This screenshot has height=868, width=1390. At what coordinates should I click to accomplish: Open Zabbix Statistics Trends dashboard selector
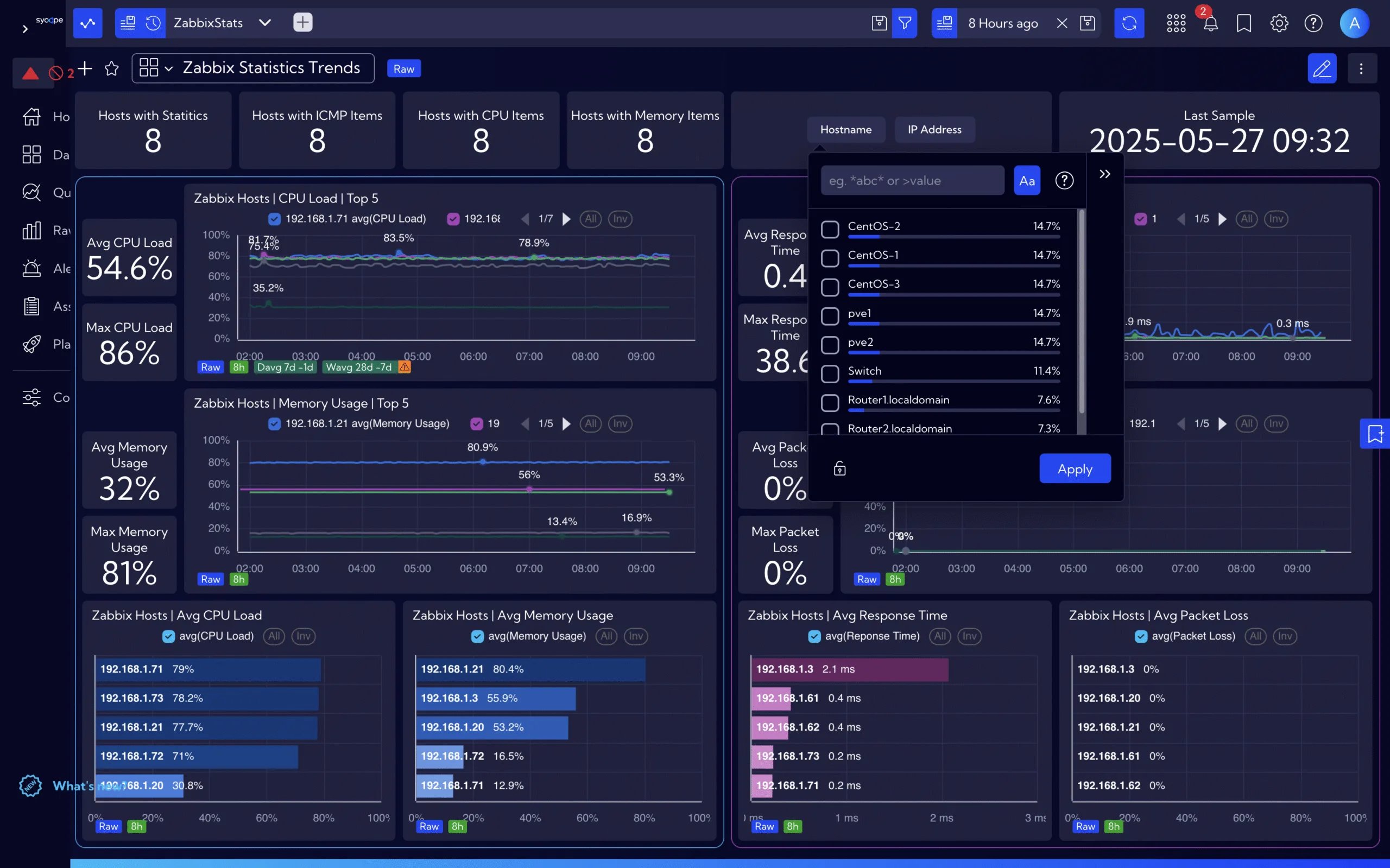(253, 68)
